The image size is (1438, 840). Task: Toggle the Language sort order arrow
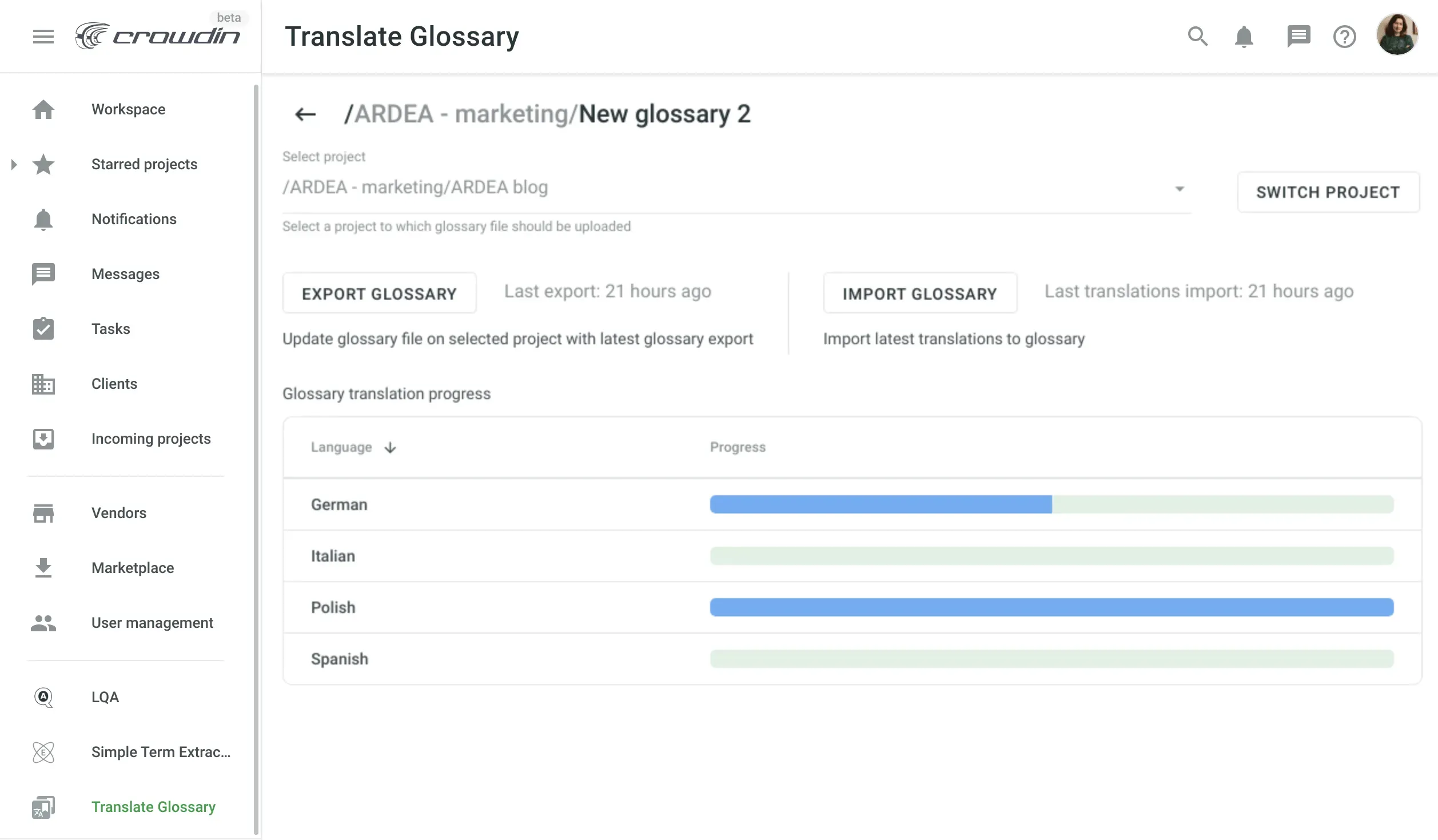[x=390, y=447]
